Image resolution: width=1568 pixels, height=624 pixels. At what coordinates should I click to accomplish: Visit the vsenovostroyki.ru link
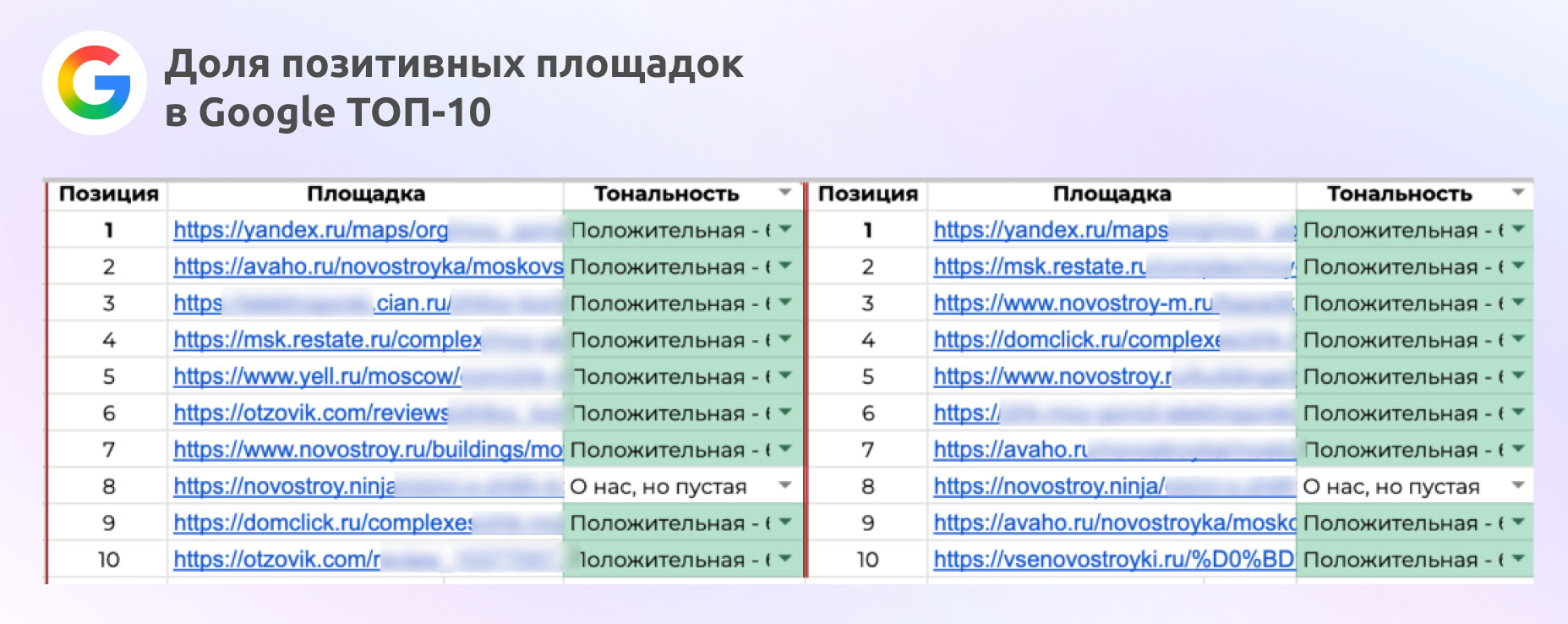(x=1114, y=560)
